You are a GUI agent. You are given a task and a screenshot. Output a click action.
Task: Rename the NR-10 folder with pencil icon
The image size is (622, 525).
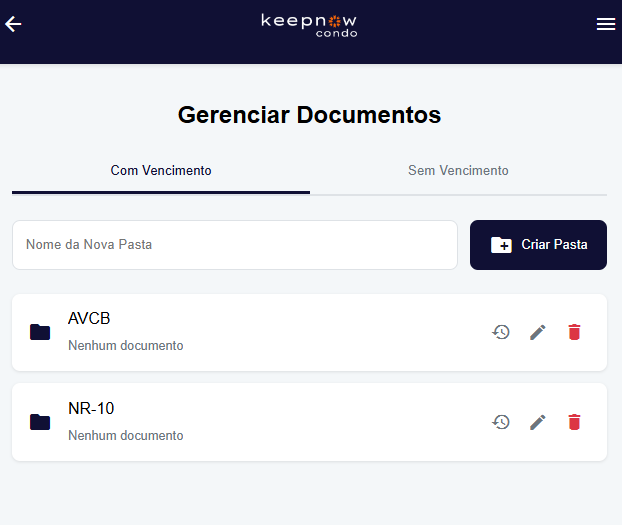pos(538,422)
